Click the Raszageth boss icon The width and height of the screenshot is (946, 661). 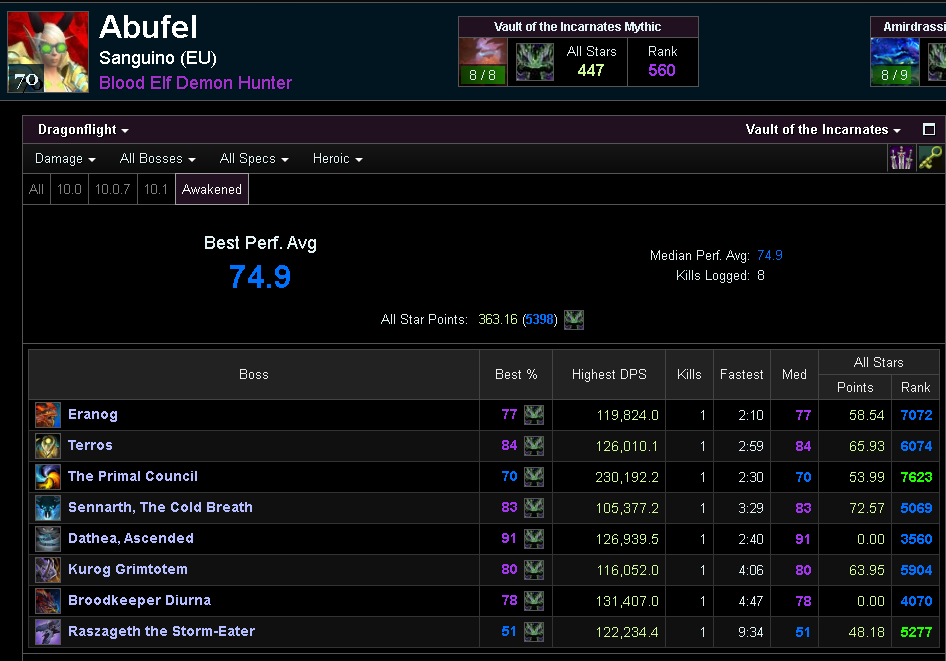tap(48, 632)
